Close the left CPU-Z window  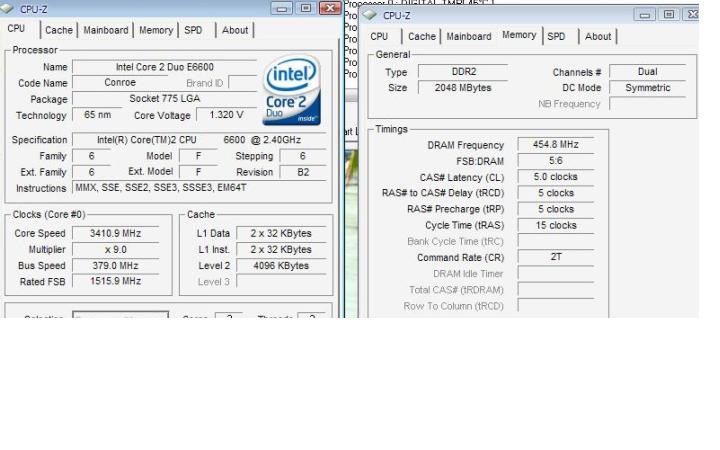coord(330,8)
